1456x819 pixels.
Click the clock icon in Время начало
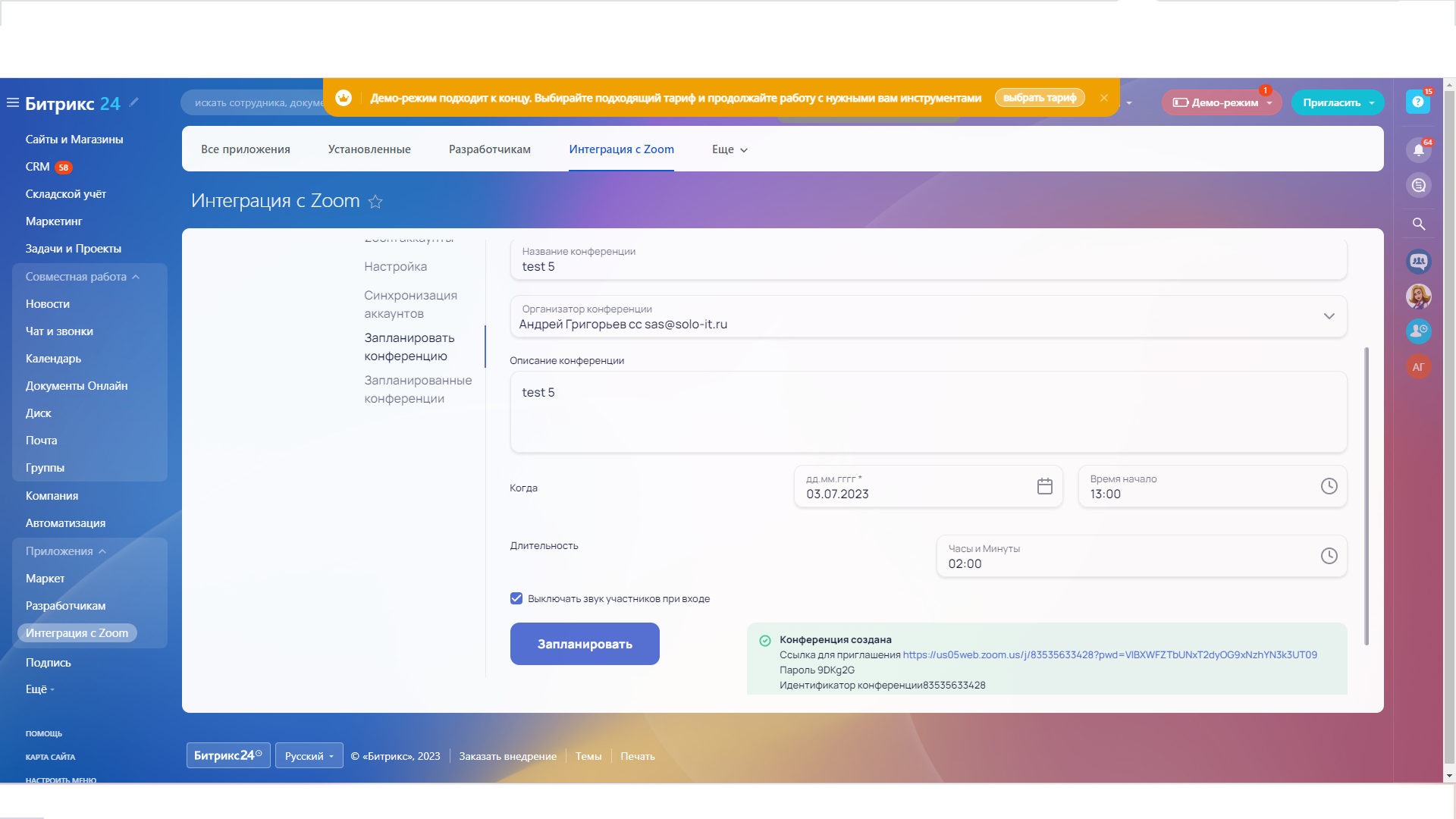click(x=1329, y=487)
